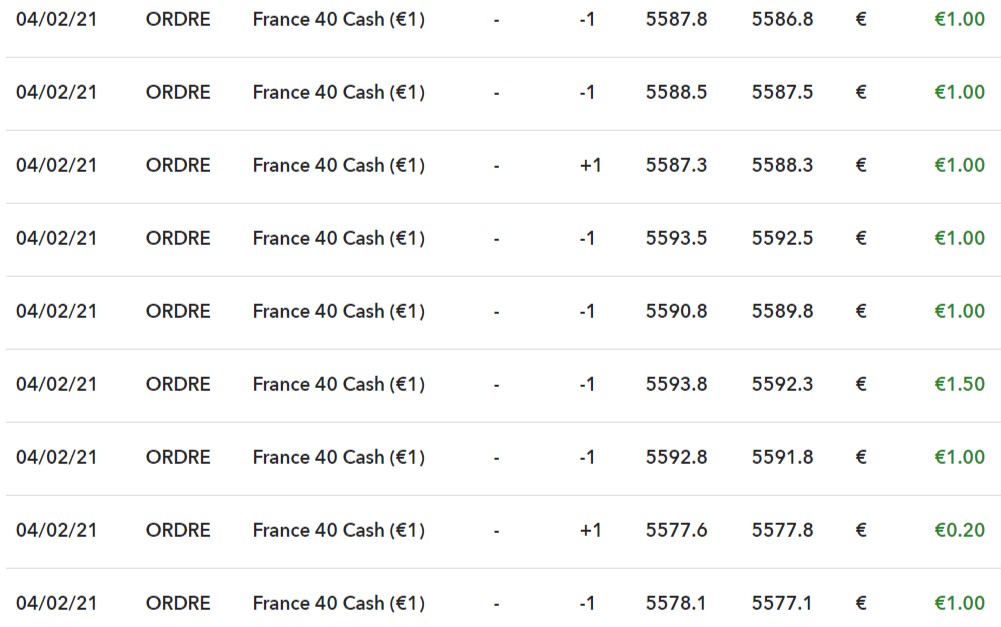Open France 40 Cash entry with €0.20 profit

click(x=338, y=530)
